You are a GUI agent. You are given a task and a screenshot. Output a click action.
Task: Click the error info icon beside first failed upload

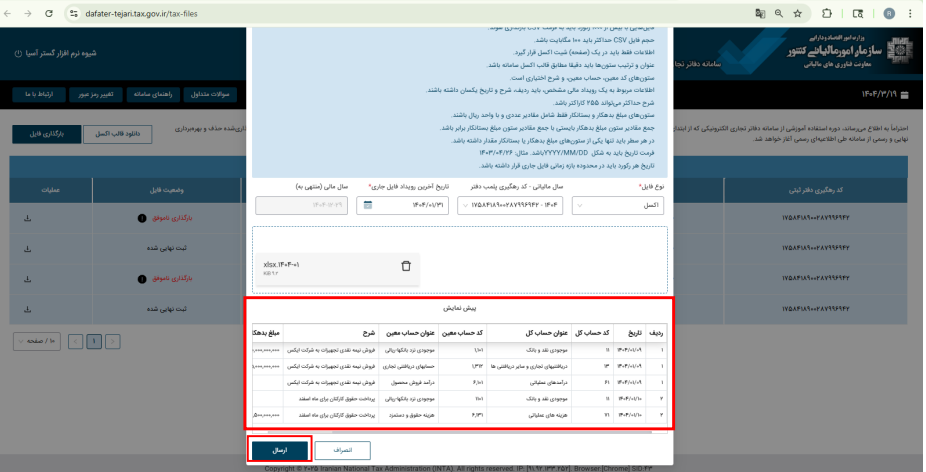click(142, 218)
